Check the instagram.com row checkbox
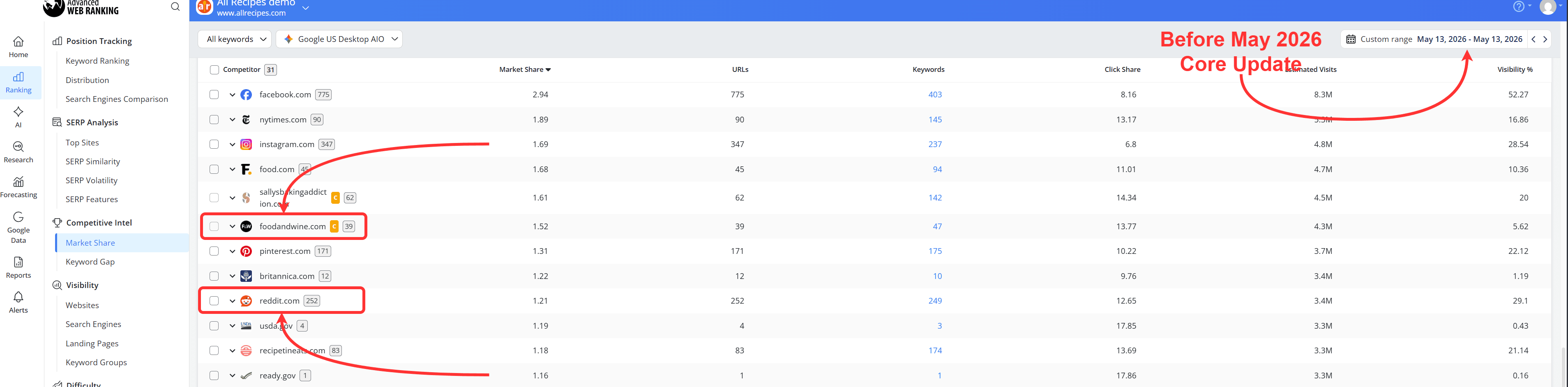The height and width of the screenshot is (387, 1568). [x=214, y=144]
